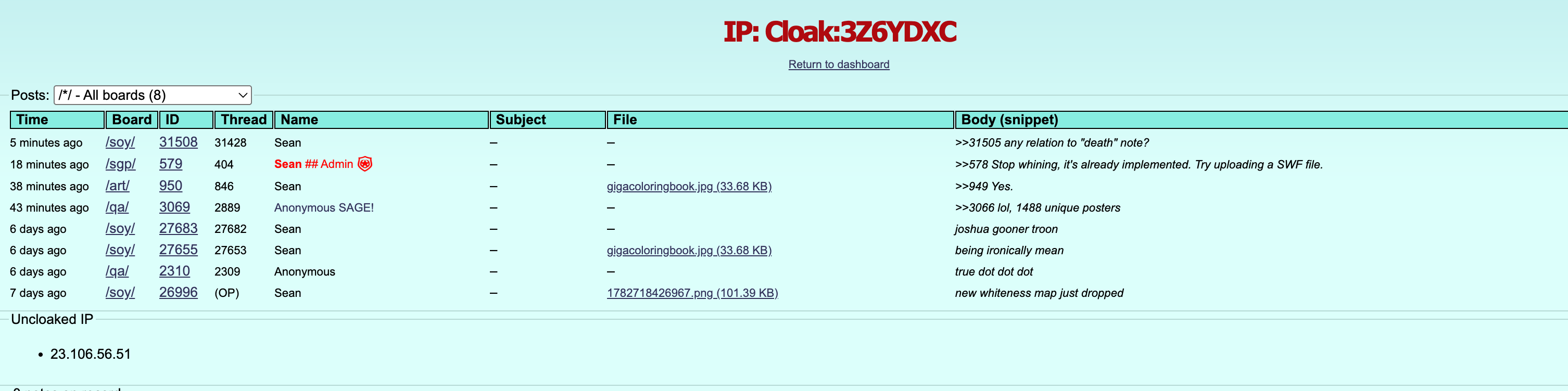This screenshot has width=1568, height=391.
Task: Open the gigacoloringbook.jpg file in post 27655 row
Action: (689, 251)
